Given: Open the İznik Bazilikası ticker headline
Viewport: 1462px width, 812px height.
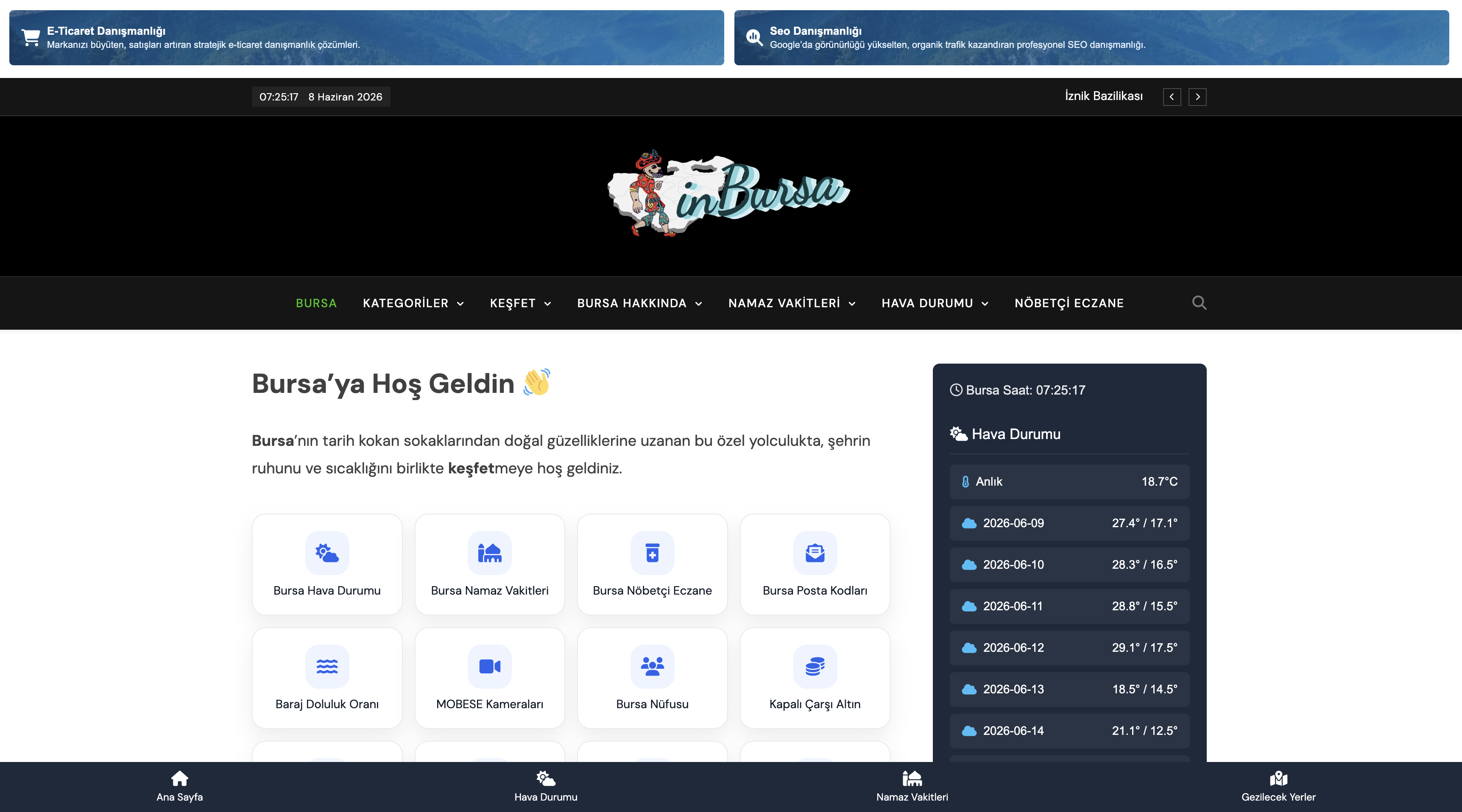Looking at the screenshot, I should pyautogui.click(x=1103, y=96).
